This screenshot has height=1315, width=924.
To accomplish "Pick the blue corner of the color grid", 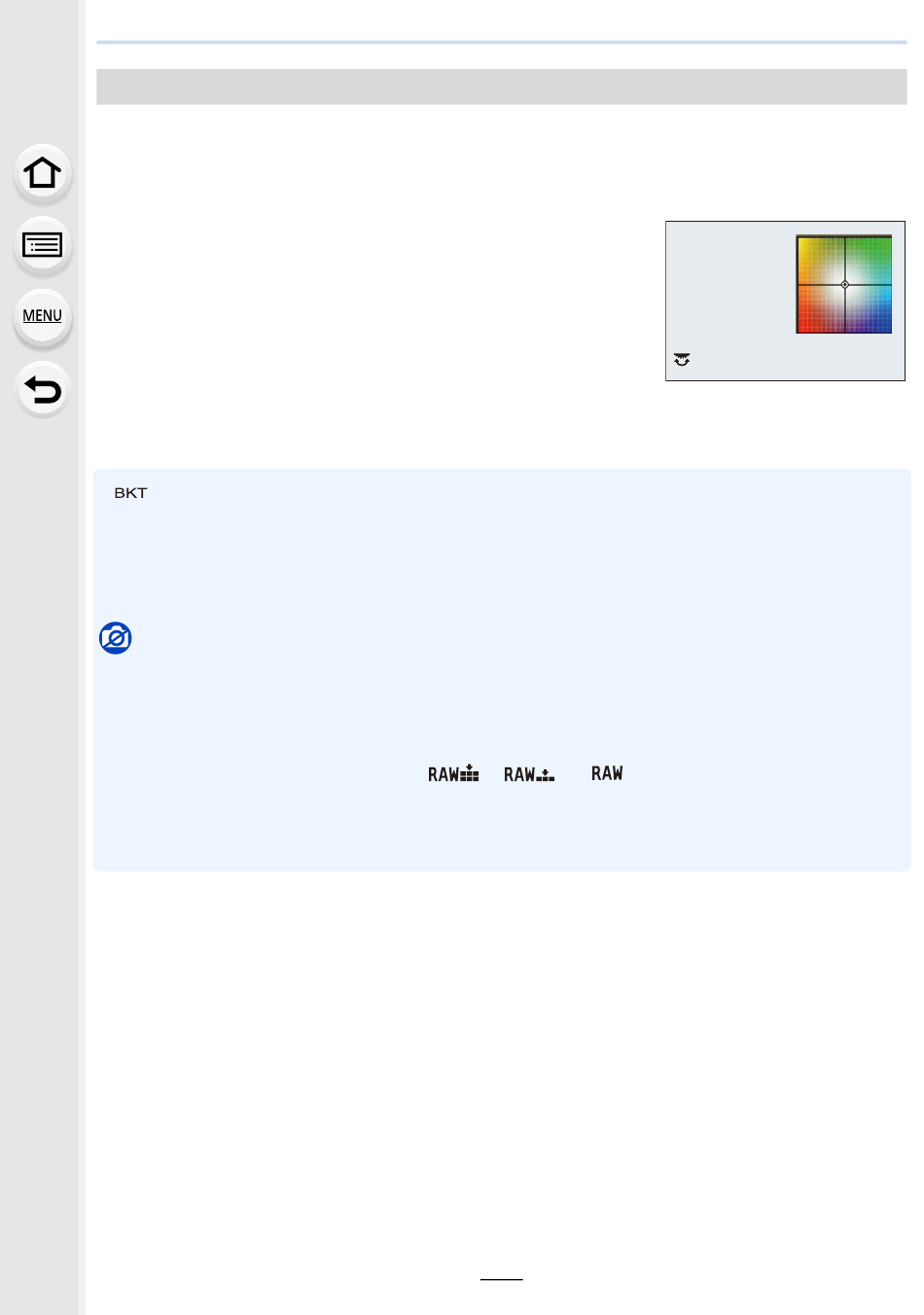I will (880, 321).
